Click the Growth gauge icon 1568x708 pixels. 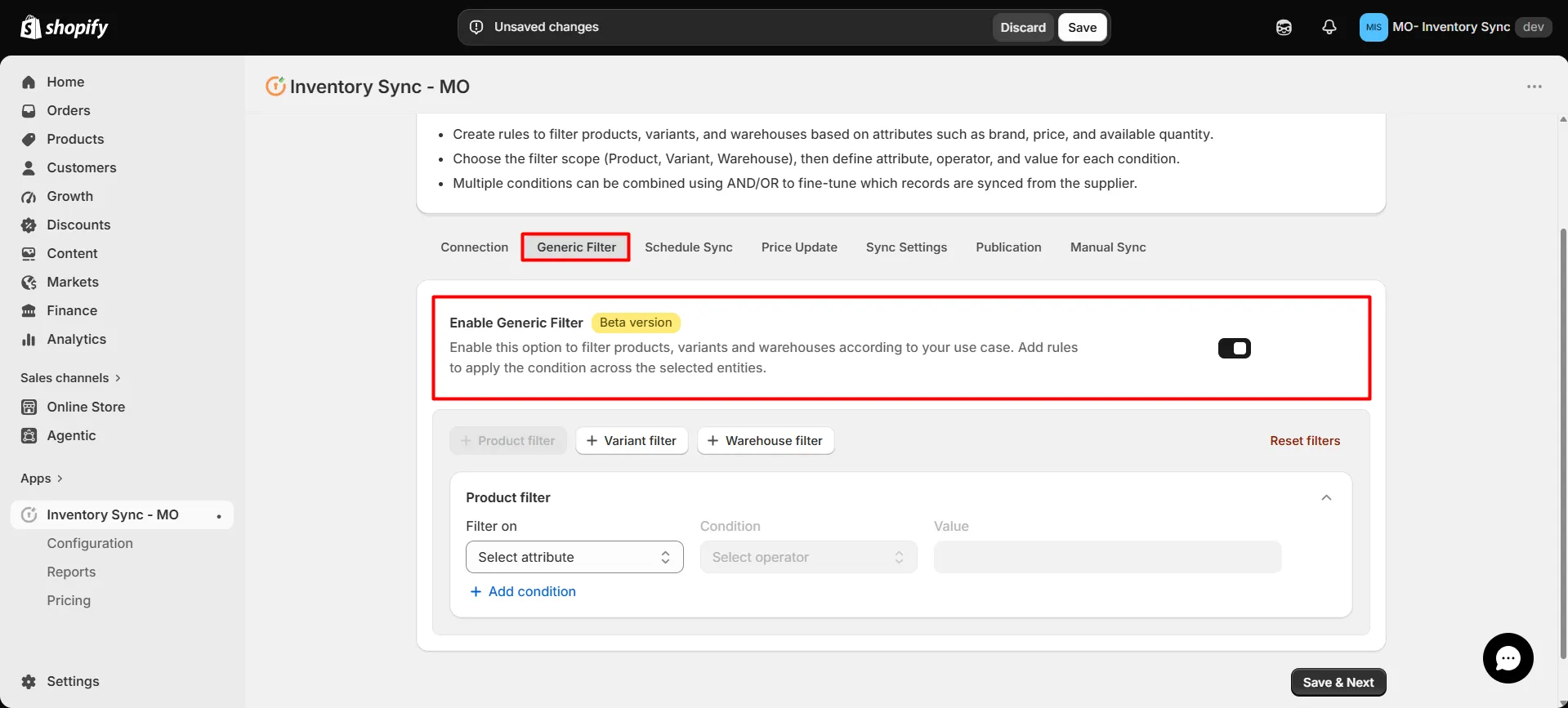click(29, 197)
